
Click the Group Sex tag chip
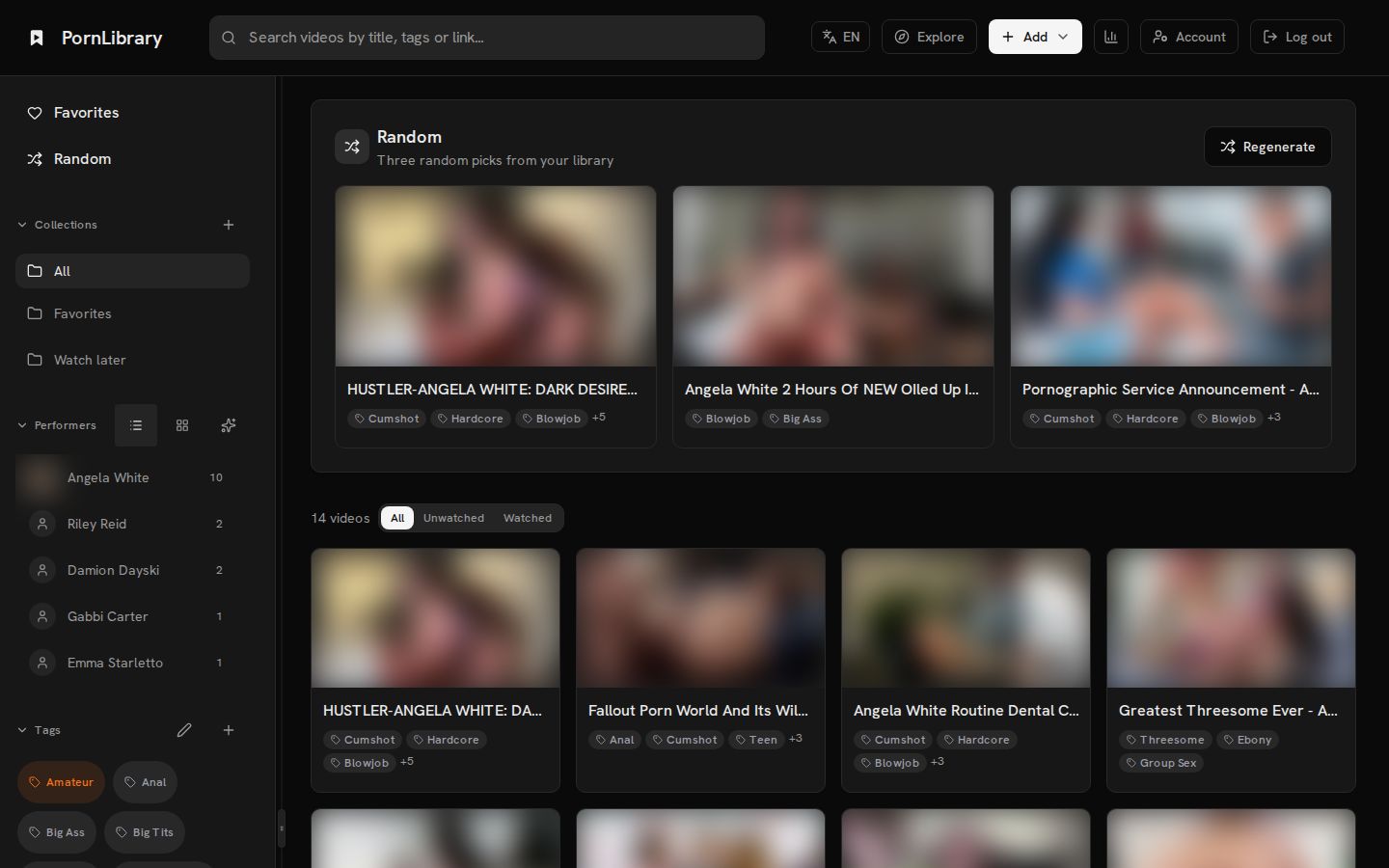coord(1161,763)
